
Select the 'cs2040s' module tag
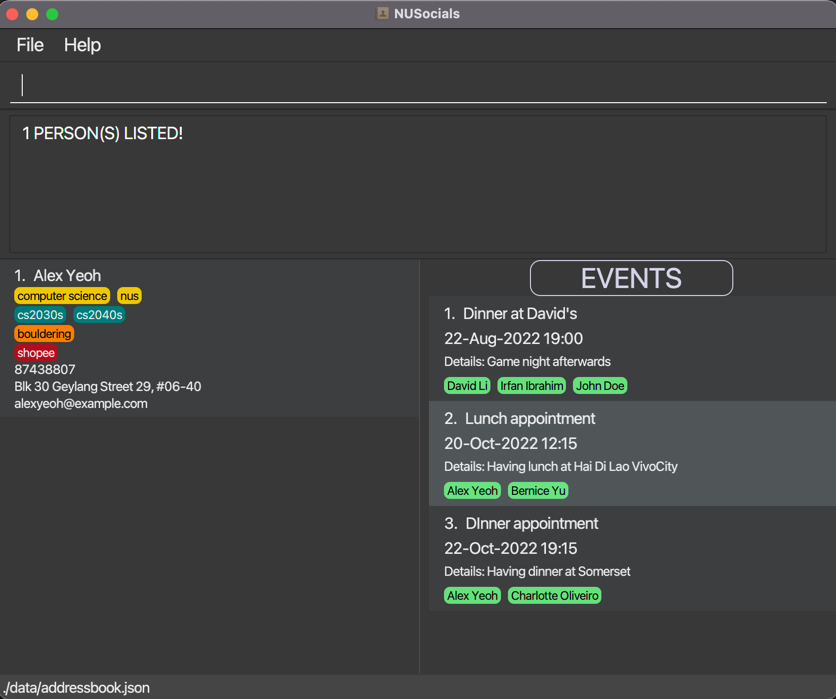[99, 315]
